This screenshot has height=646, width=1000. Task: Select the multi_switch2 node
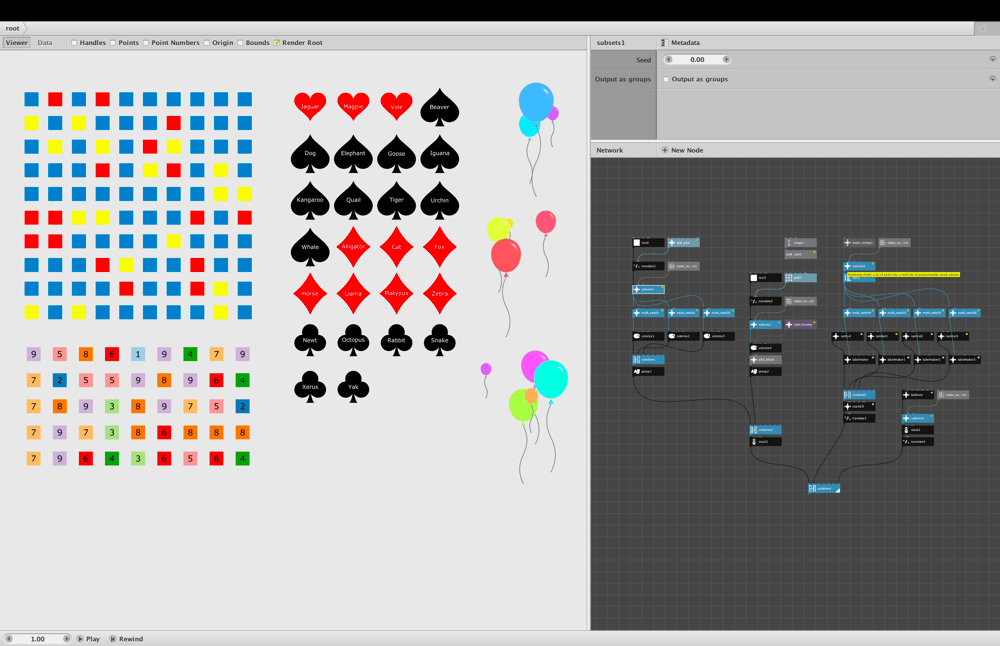click(719, 312)
